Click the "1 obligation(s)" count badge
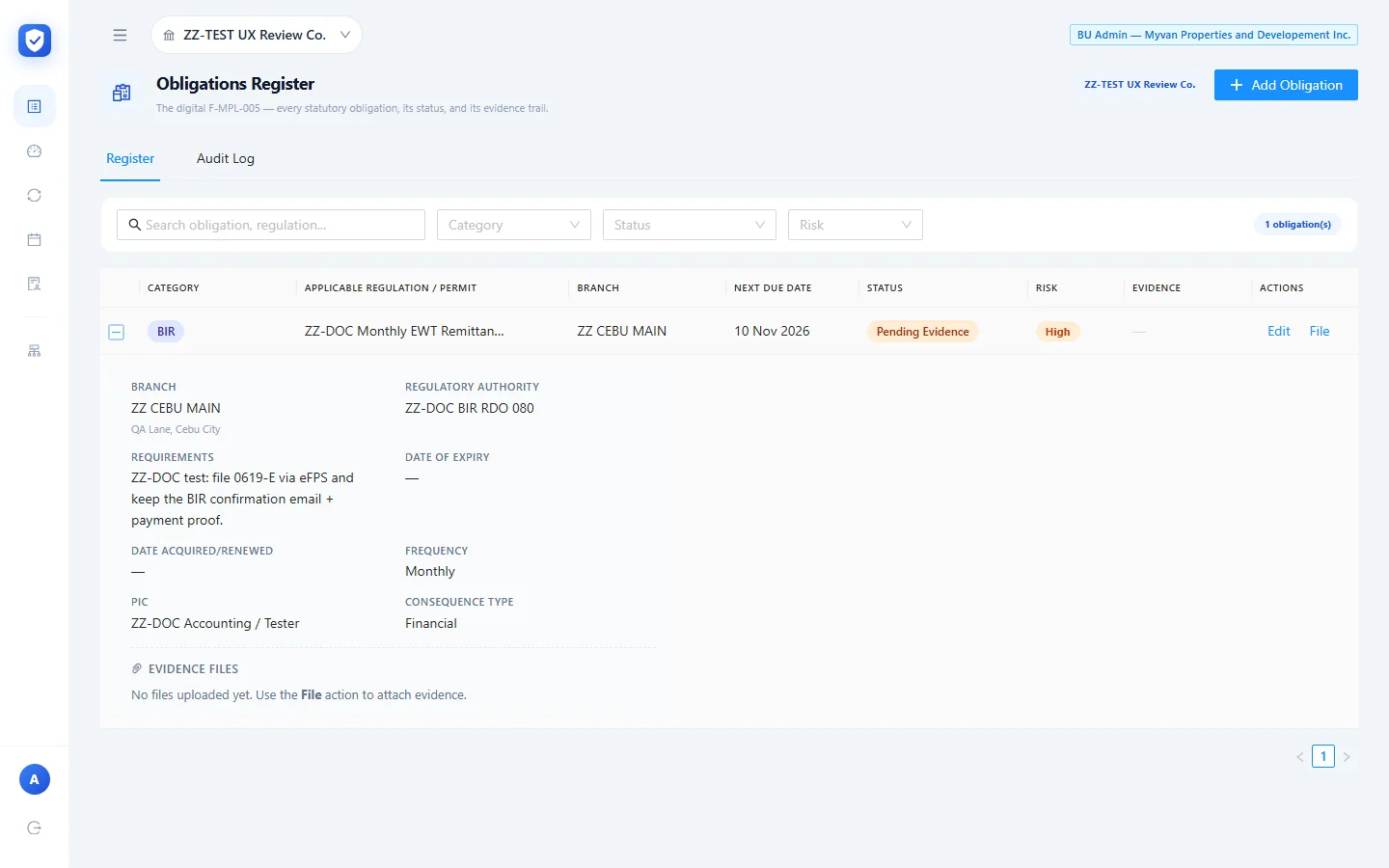This screenshot has height=868, width=1389. coord(1297,225)
